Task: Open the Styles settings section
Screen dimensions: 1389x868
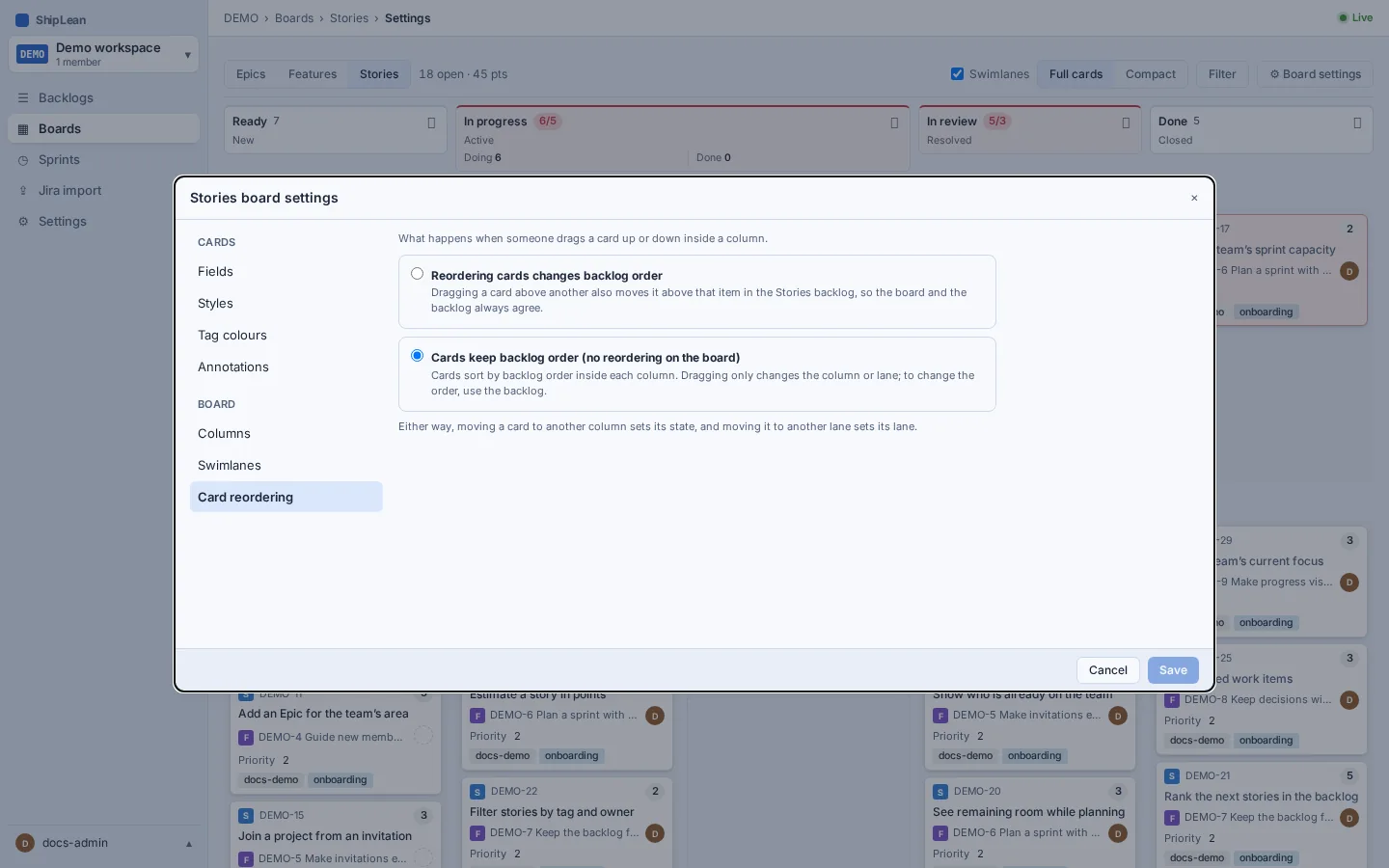Action: [x=286, y=304]
